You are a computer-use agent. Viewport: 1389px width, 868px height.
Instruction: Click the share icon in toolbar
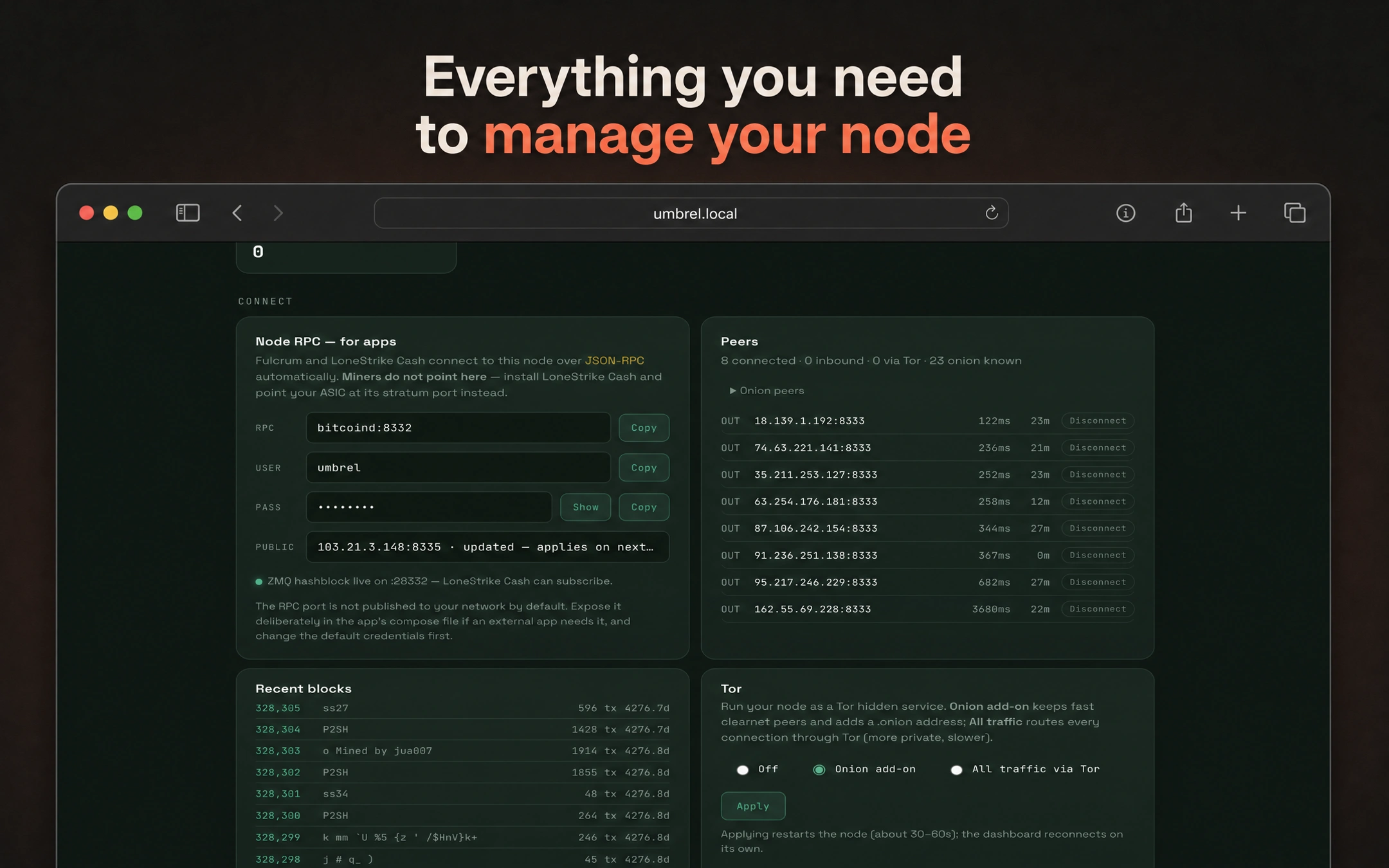pos(1183,212)
